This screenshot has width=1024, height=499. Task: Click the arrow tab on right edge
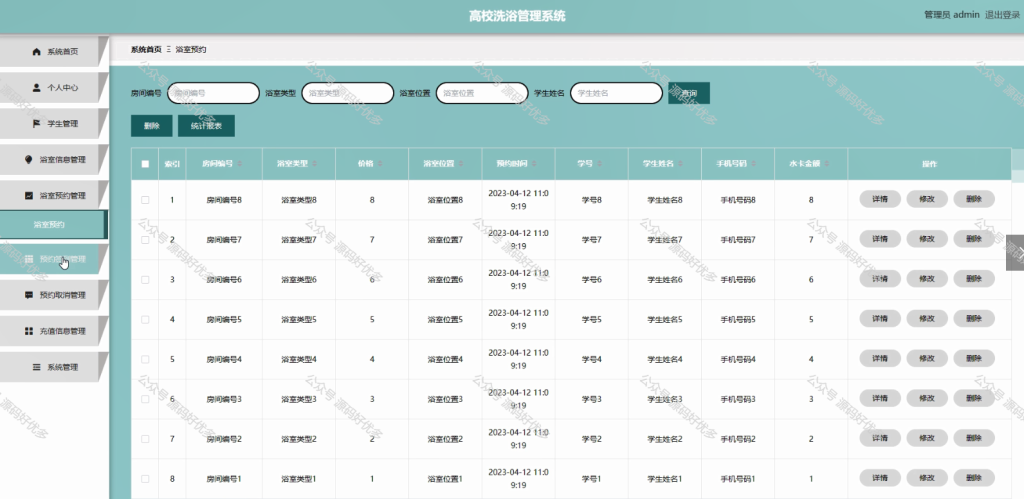tap(1016, 252)
